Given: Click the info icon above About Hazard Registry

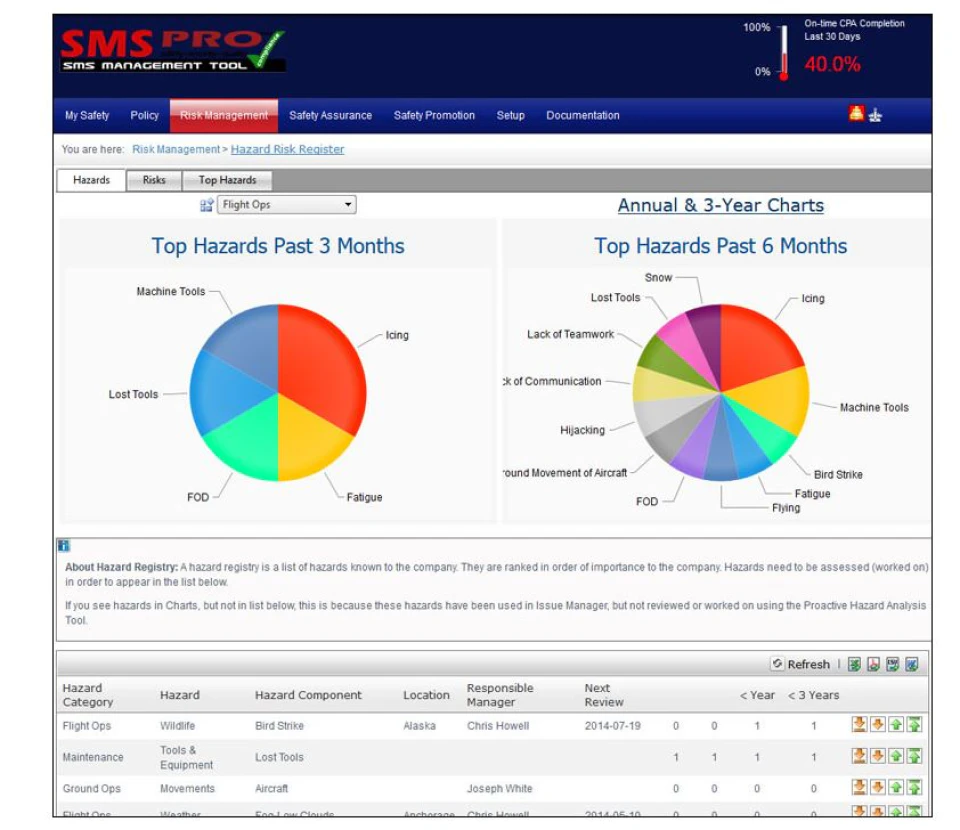Looking at the screenshot, I should [63, 546].
